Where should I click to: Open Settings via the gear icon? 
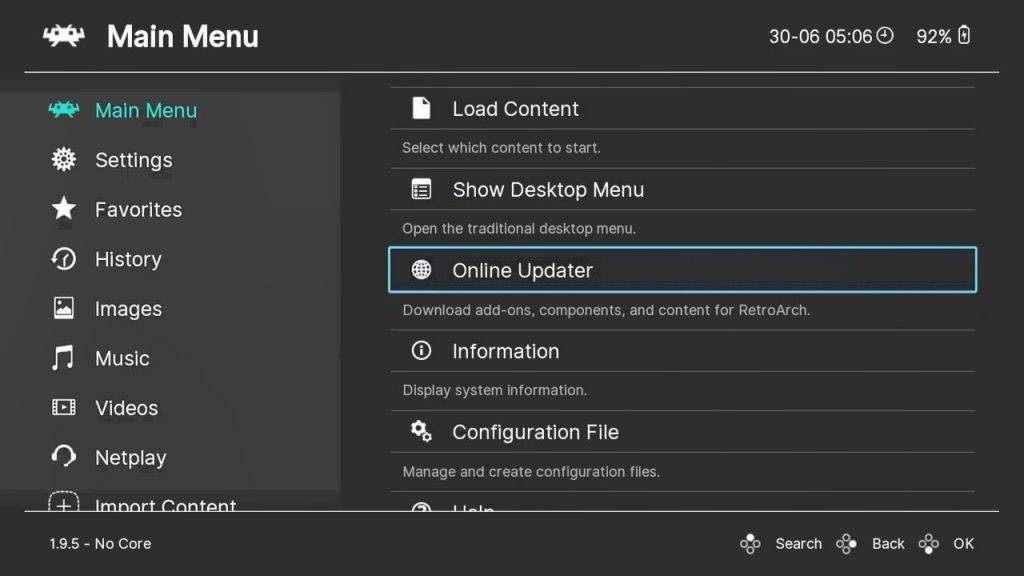[63, 159]
